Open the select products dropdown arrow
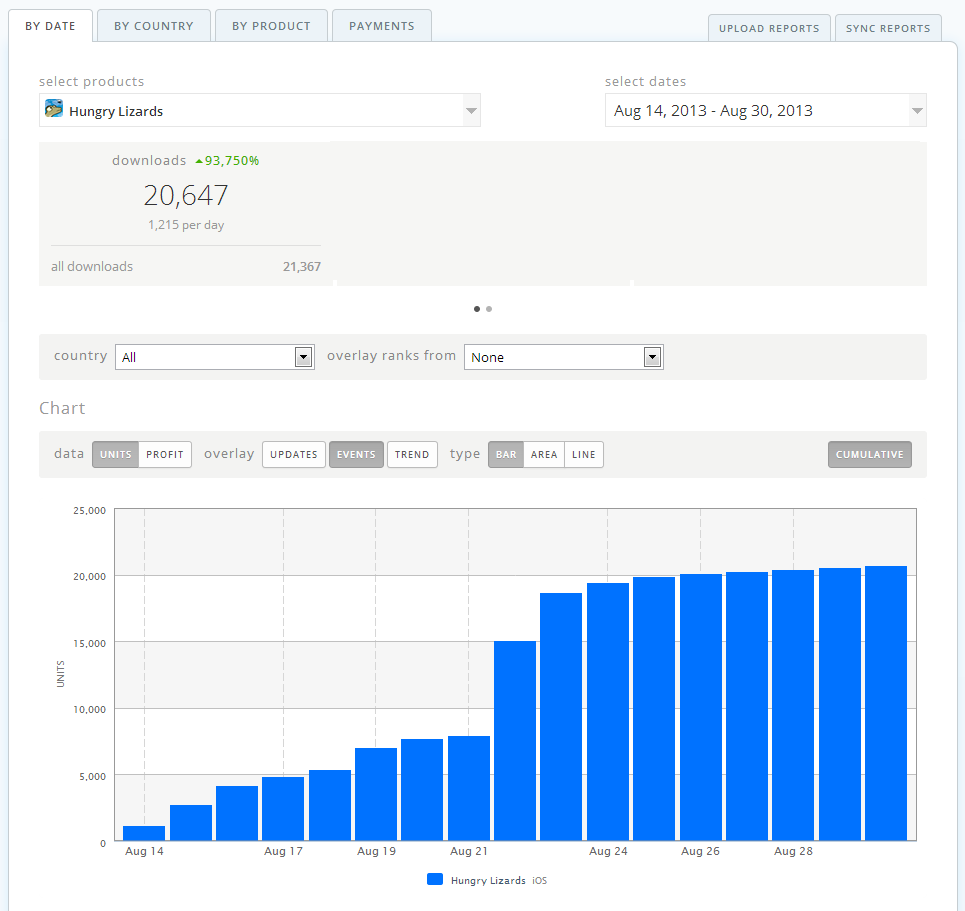965x911 pixels. click(471, 111)
